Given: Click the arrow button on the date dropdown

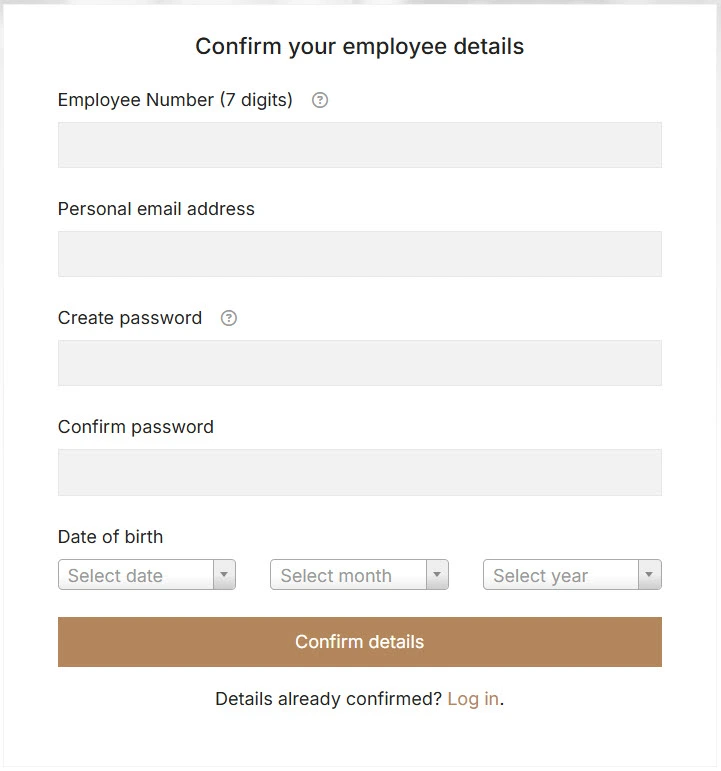Looking at the screenshot, I should [x=224, y=575].
